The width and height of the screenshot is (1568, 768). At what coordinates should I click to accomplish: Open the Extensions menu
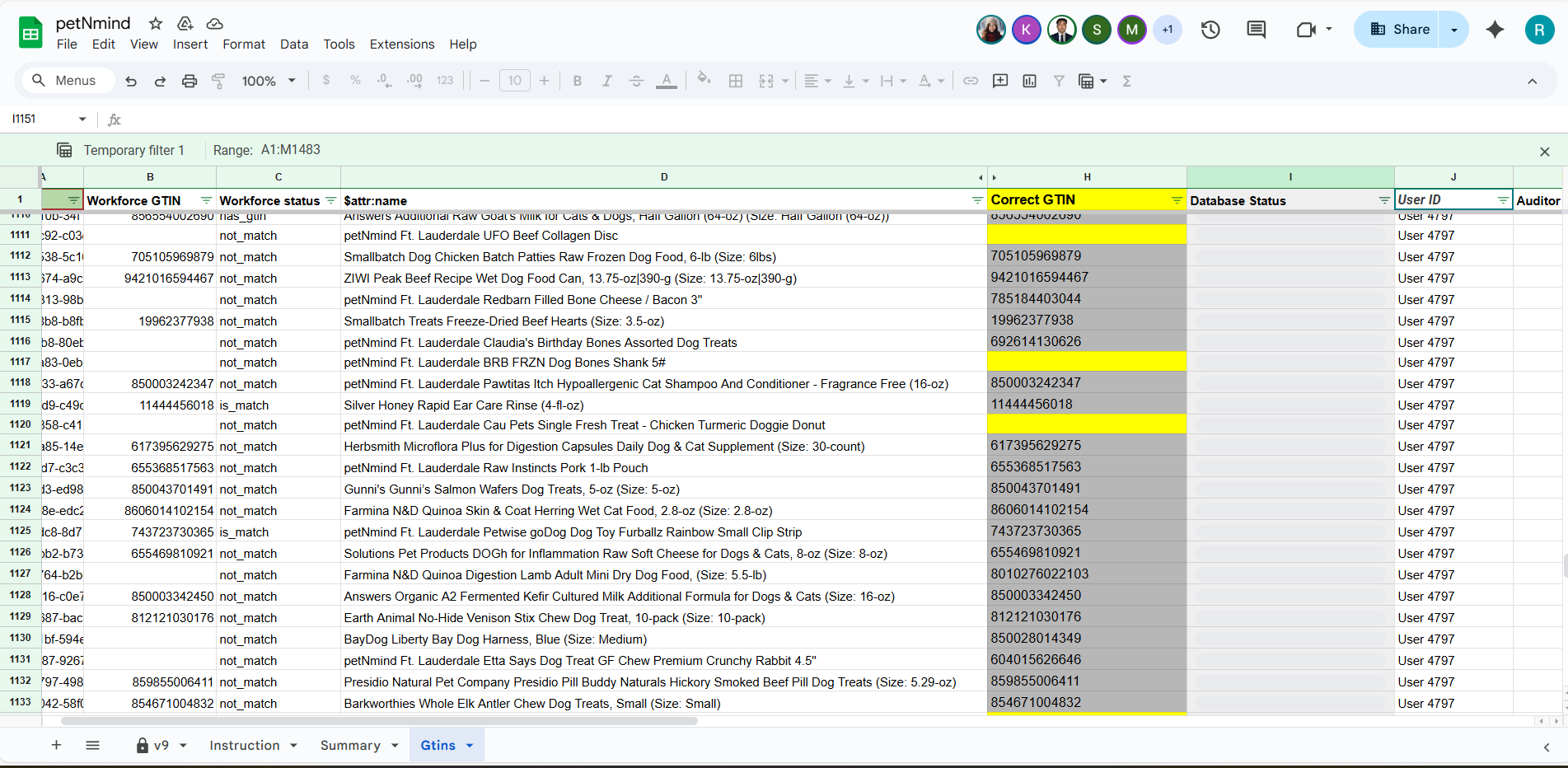coord(402,44)
